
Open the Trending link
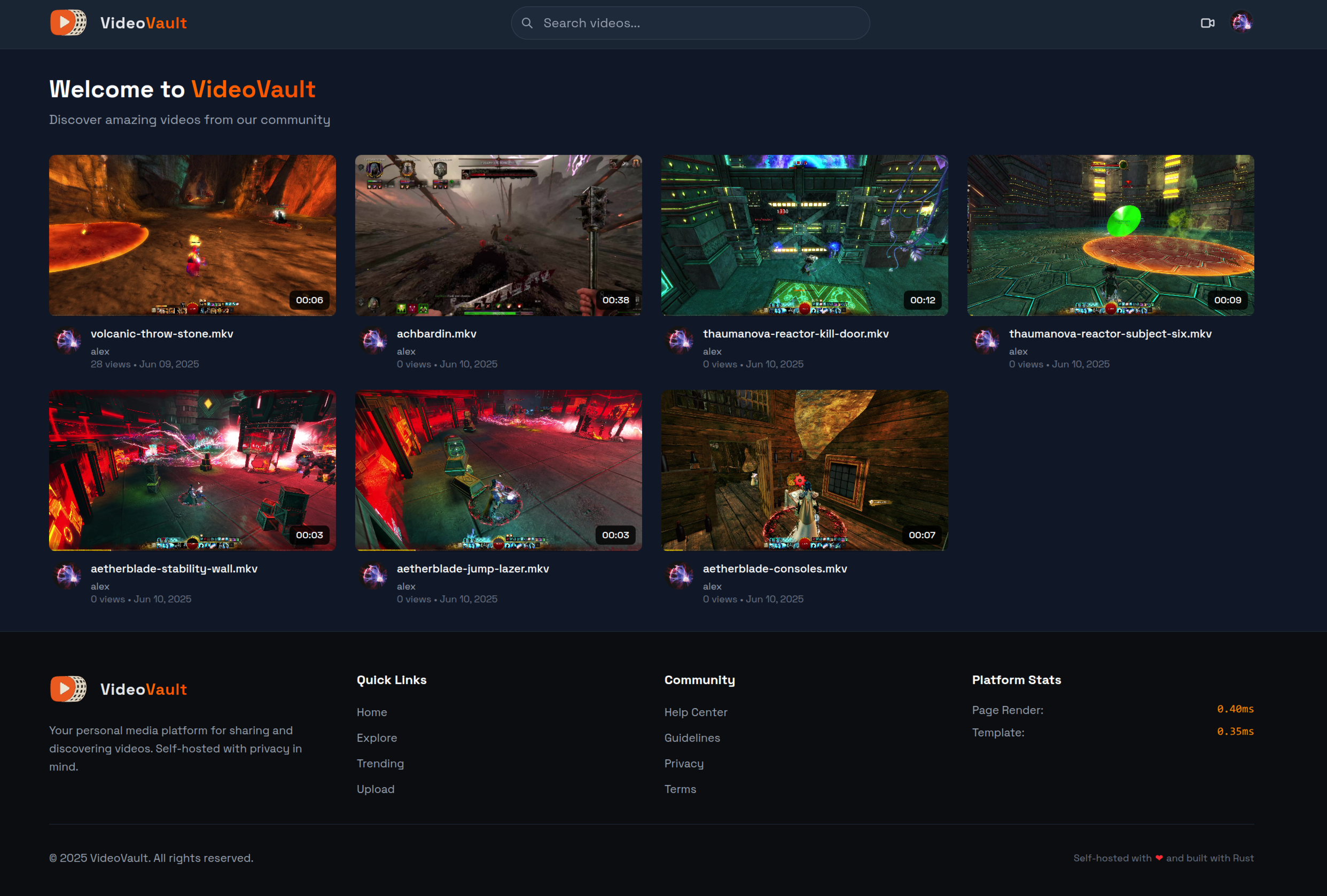pos(380,763)
